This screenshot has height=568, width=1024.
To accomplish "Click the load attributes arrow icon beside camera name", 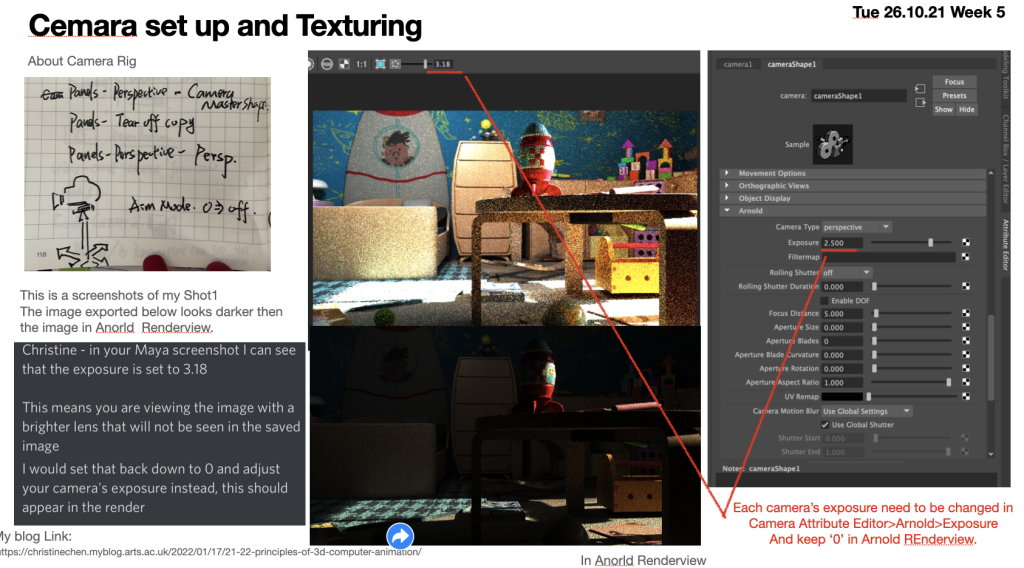I will point(919,88).
